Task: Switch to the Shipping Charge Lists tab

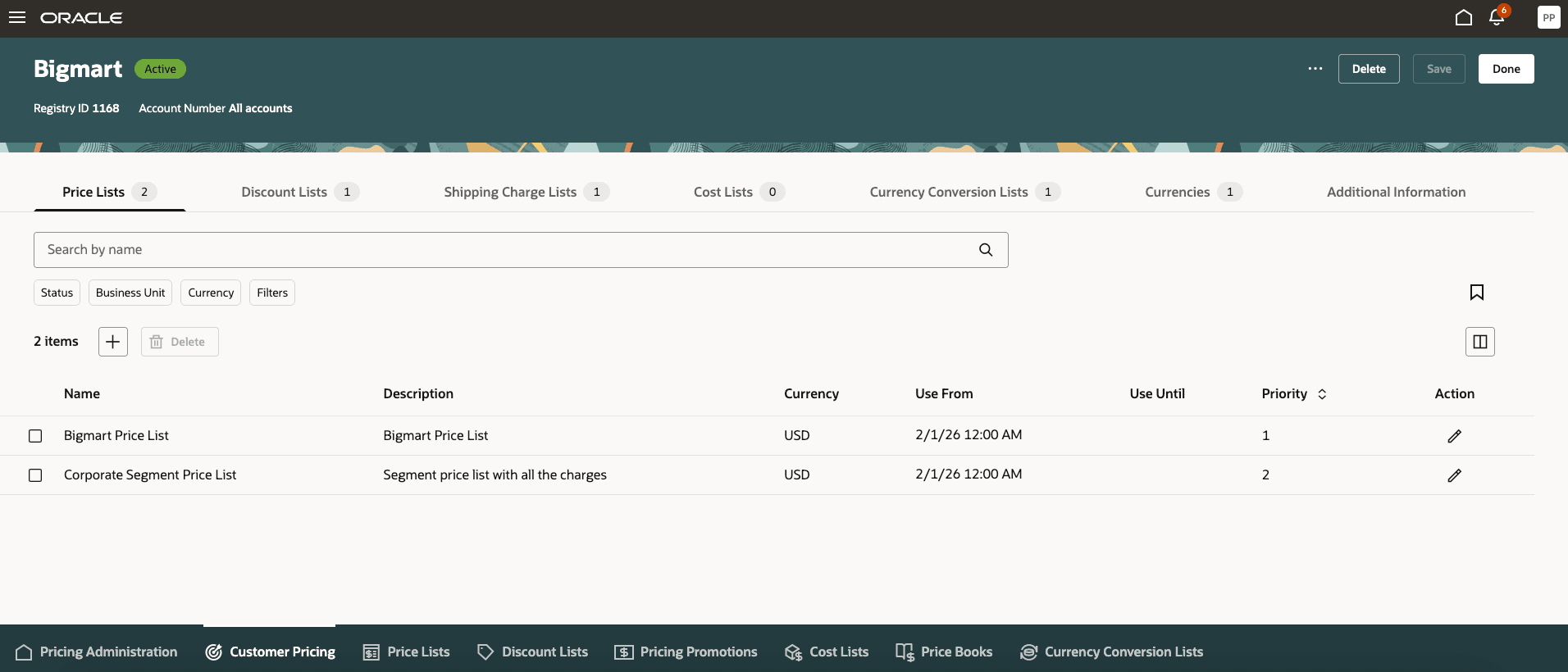Action: coord(526,192)
